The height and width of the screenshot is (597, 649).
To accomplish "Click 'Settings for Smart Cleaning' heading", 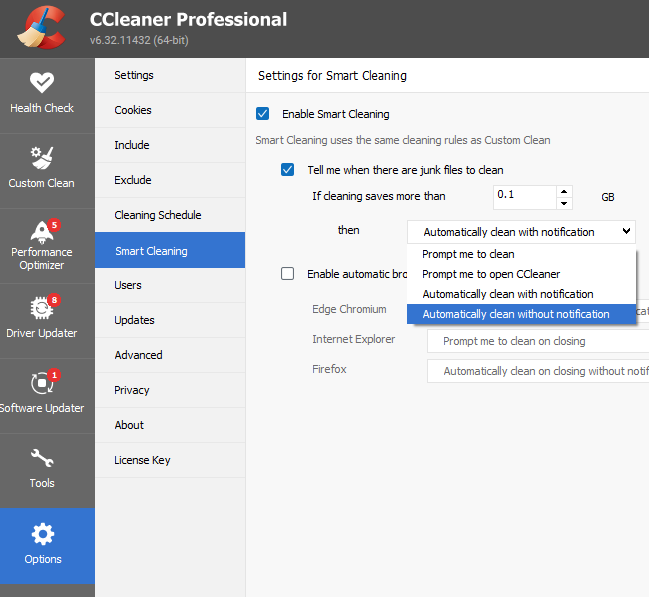I will (x=332, y=76).
